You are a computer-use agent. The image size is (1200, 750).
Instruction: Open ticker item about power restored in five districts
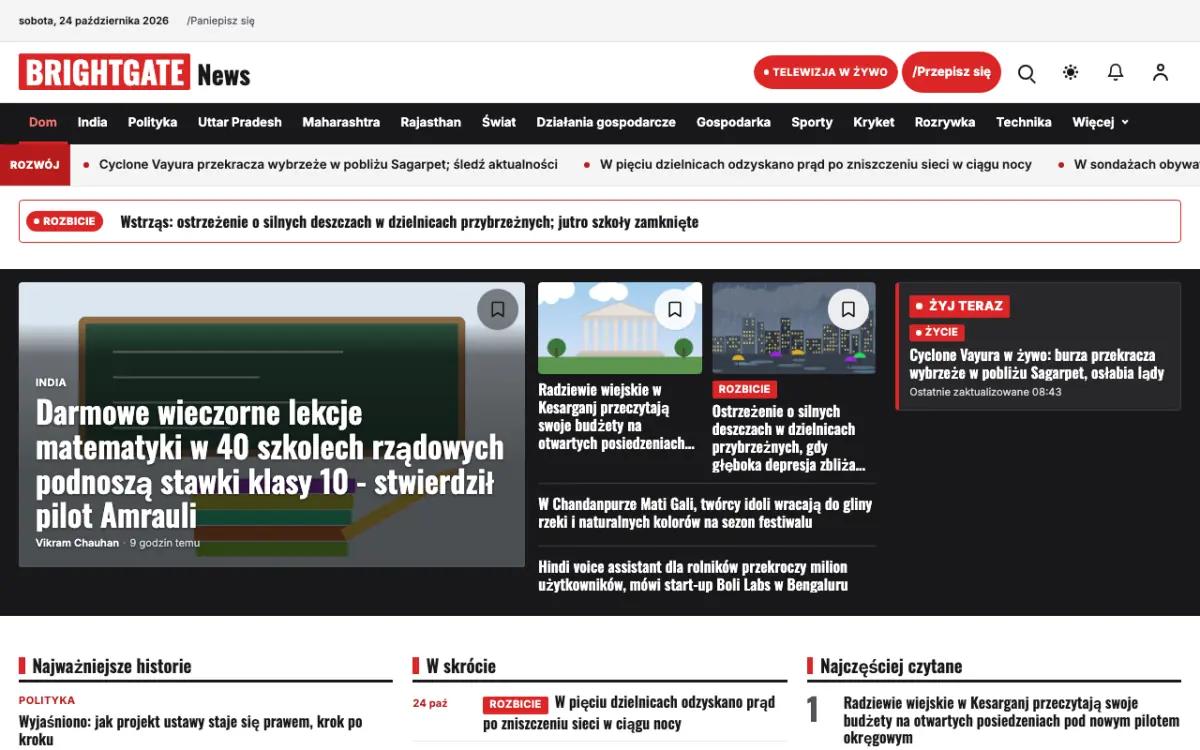[x=816, y=164]
